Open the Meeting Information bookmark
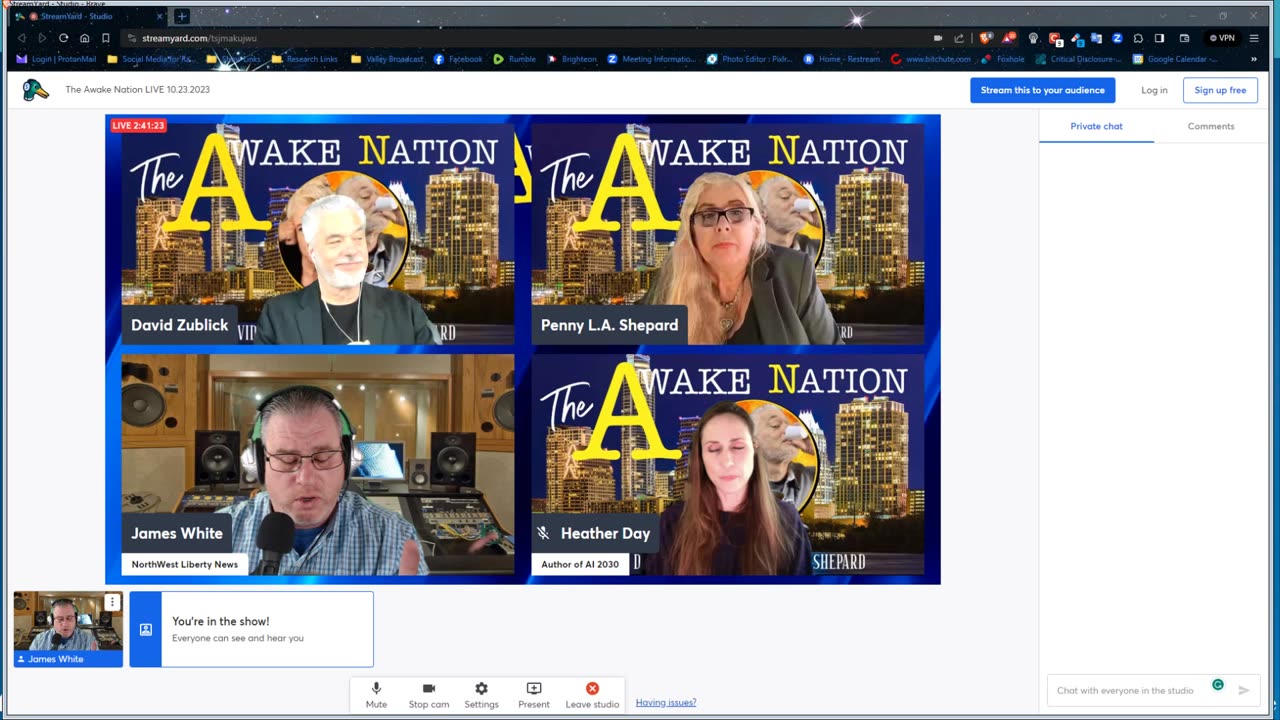The height and width of the screenshot is (720, 1280). pyautogui.click(x=651, y=59)
